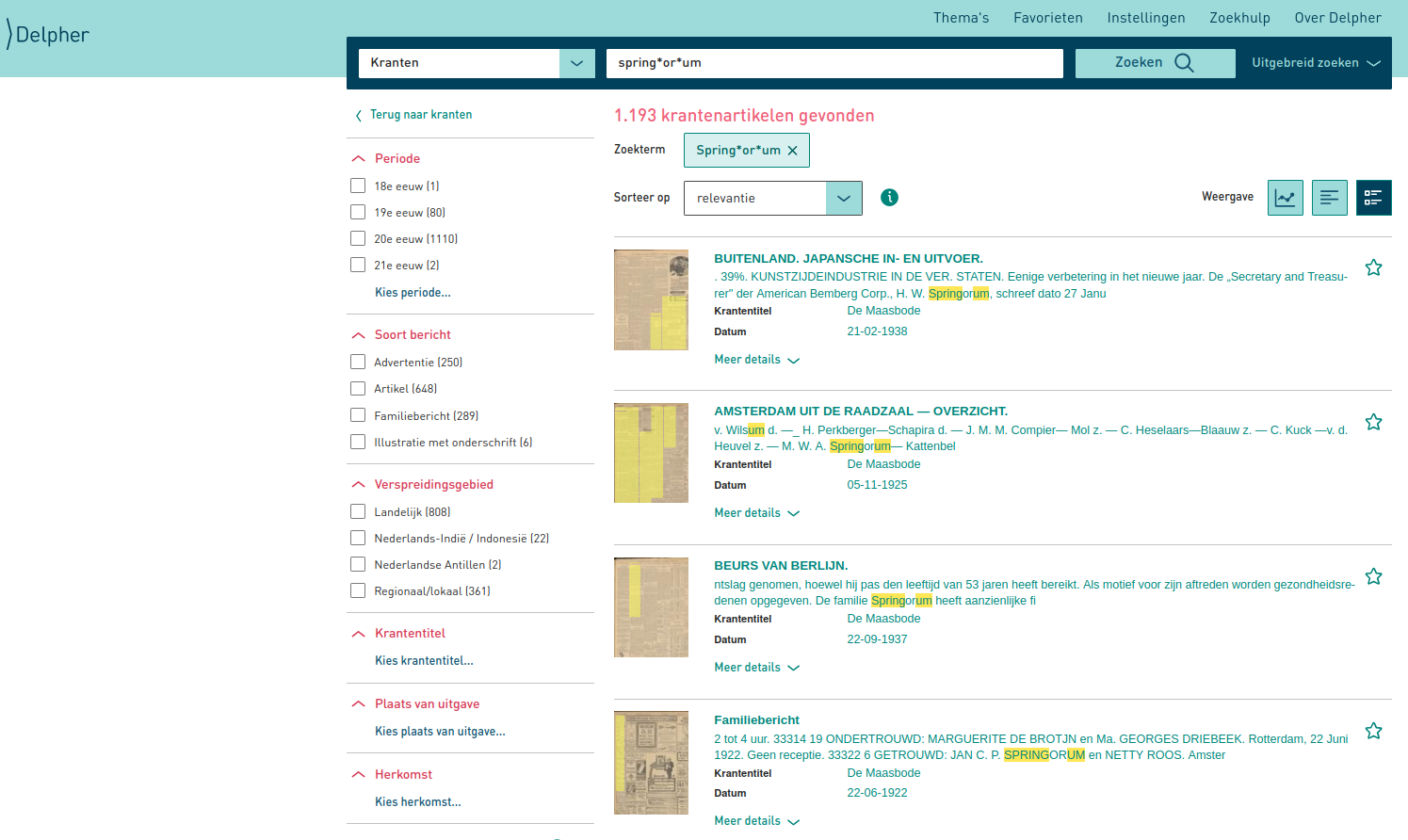Star the Beurs van Berlijn article
The width and height of the screenshot is (1408, 840).
1373,576
